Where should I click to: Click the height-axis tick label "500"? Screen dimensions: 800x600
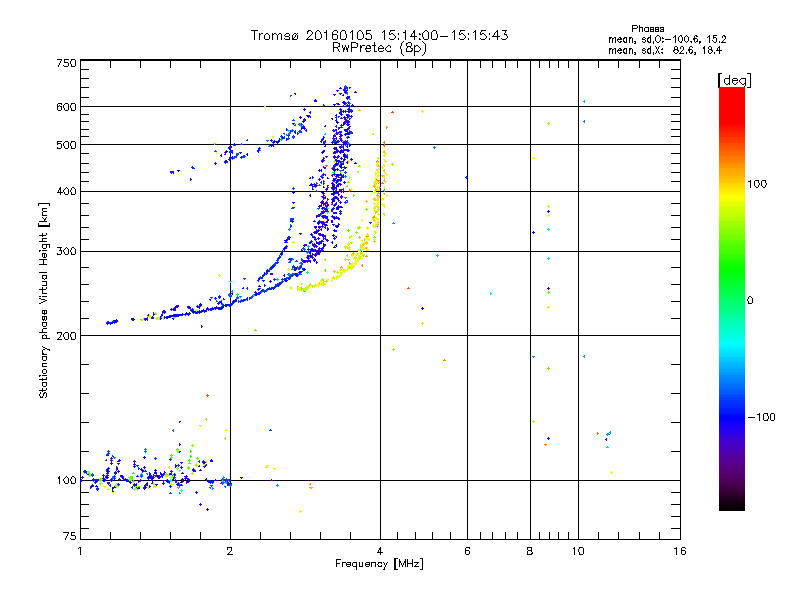tap(67, 145)
